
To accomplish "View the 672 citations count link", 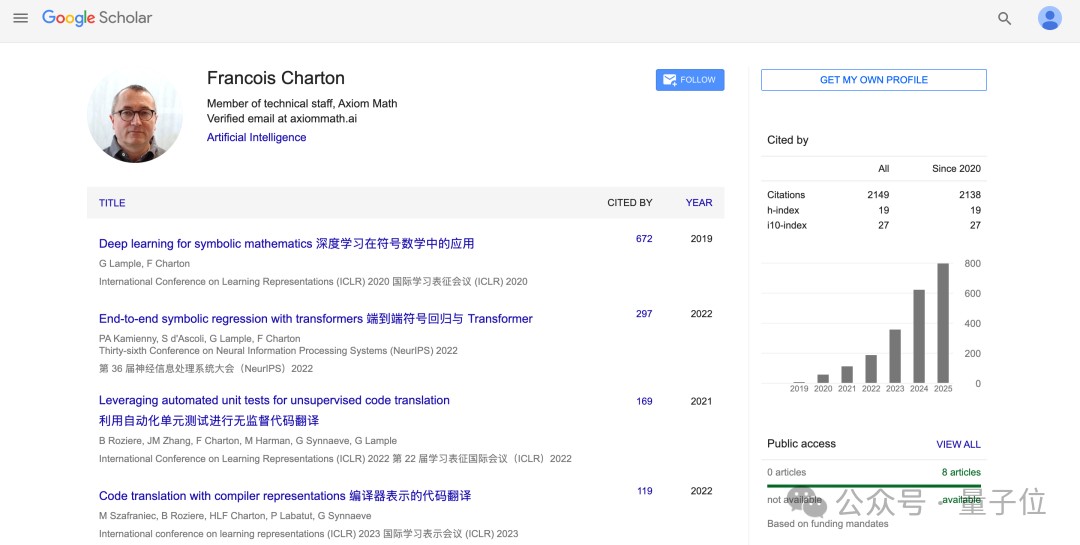I will click(644, 239).
